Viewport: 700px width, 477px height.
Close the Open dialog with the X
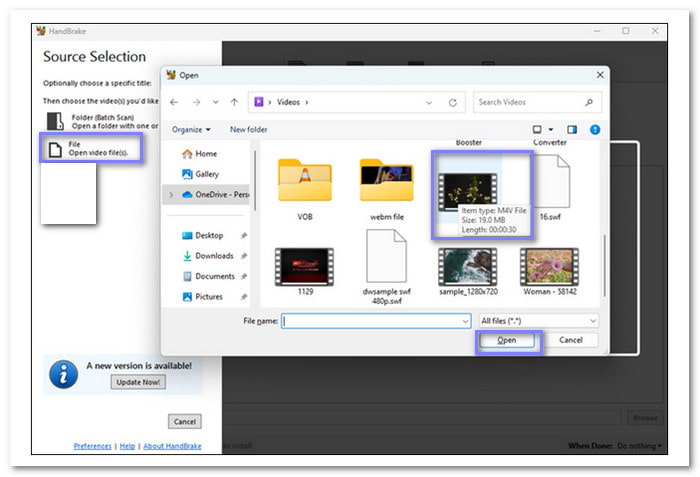(600, 75)
